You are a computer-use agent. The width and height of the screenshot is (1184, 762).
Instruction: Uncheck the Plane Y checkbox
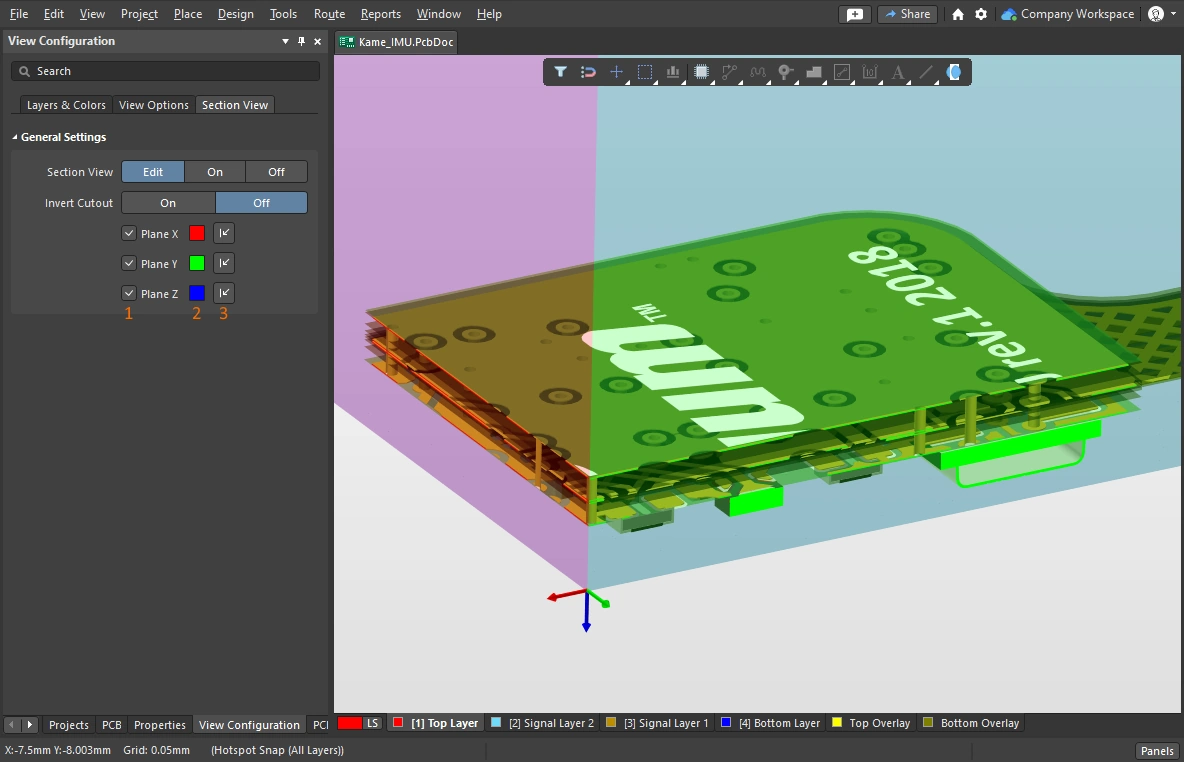click(x=129, y=263)
